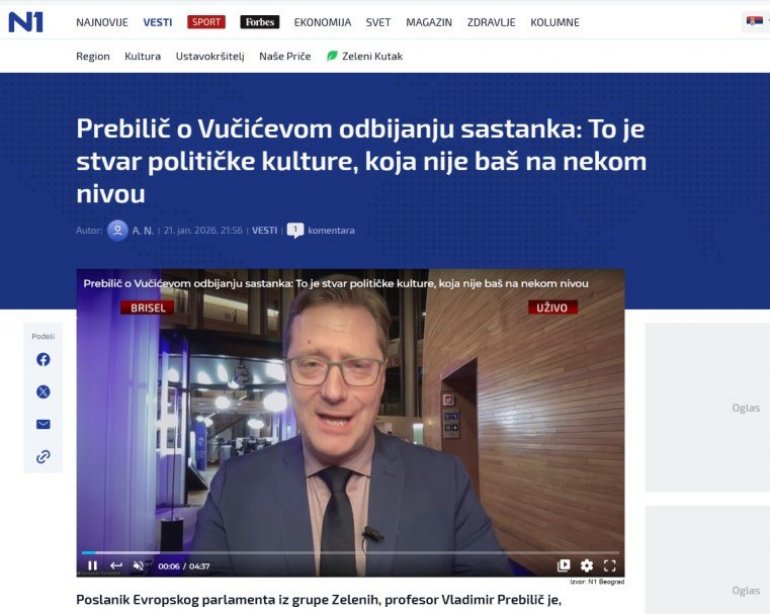Open the Serbian flag language selector
Screen dimensions: 770x614
pos(754,21)
